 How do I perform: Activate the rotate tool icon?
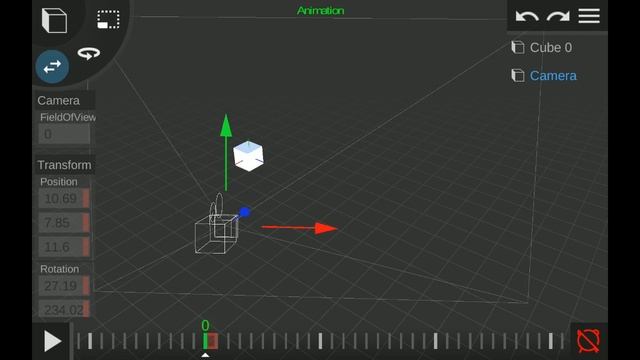(x=89, y=53)
